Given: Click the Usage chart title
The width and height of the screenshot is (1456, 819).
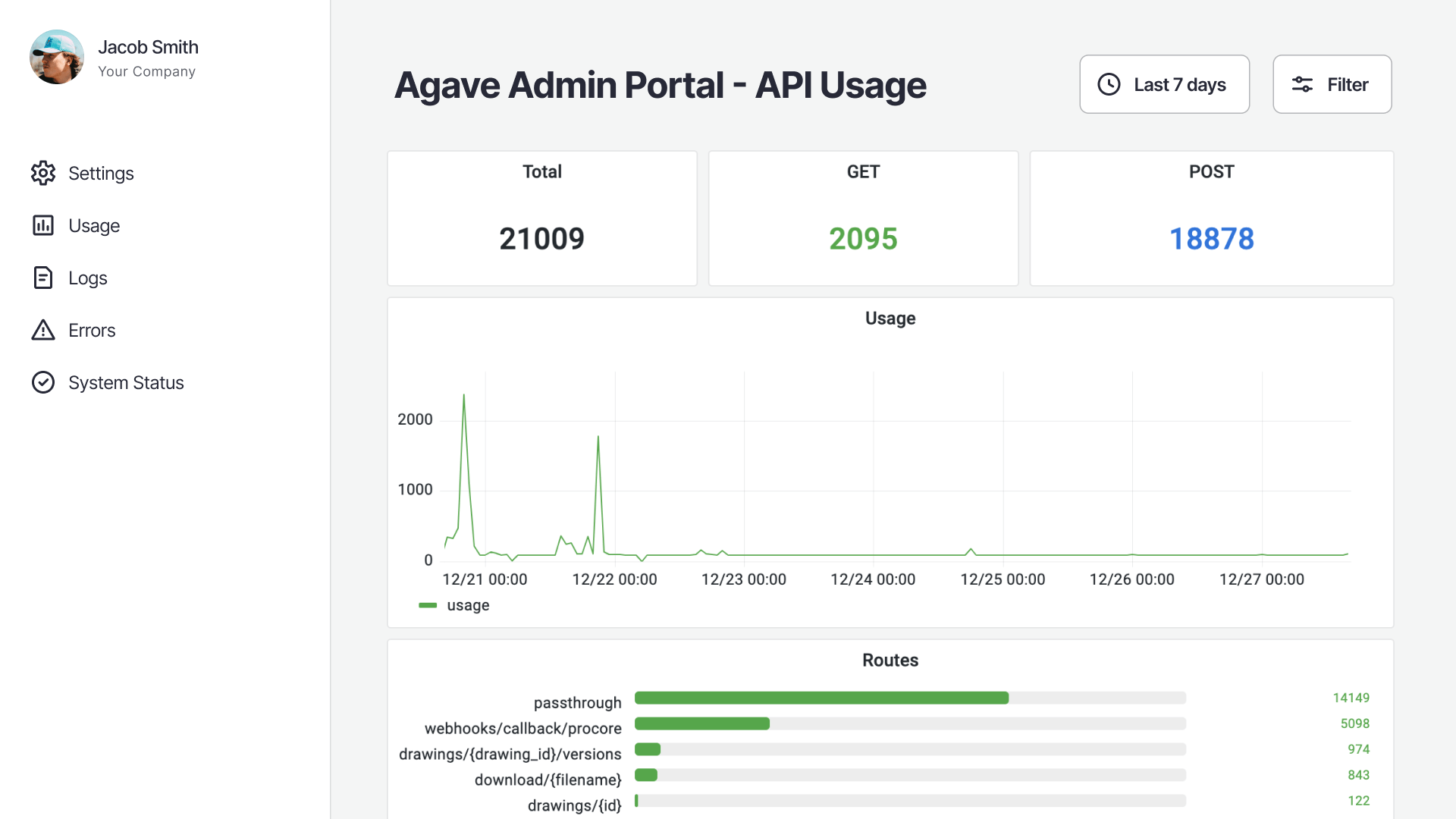Looking at the screenshot, I should (x=890, y=318).
